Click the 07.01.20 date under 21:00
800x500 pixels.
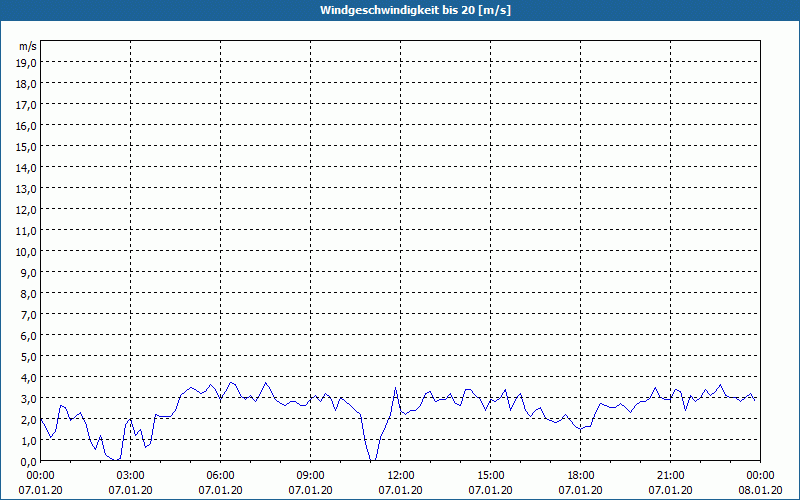(670, 490)
